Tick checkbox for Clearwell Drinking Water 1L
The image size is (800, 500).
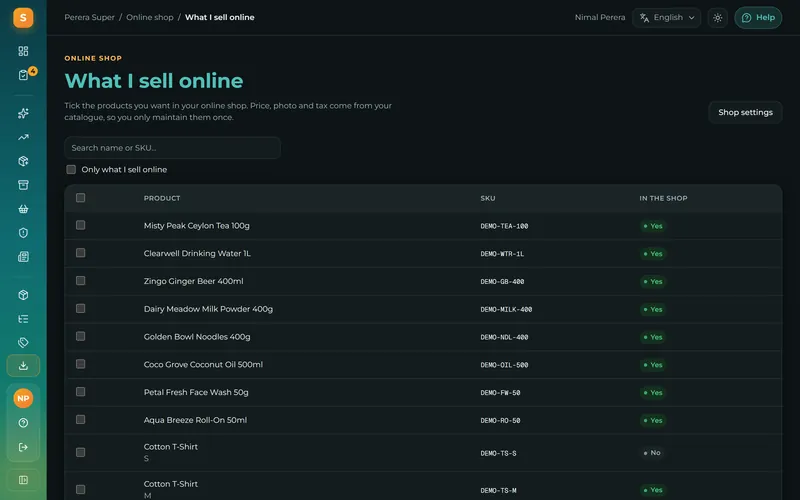point(81,253)
